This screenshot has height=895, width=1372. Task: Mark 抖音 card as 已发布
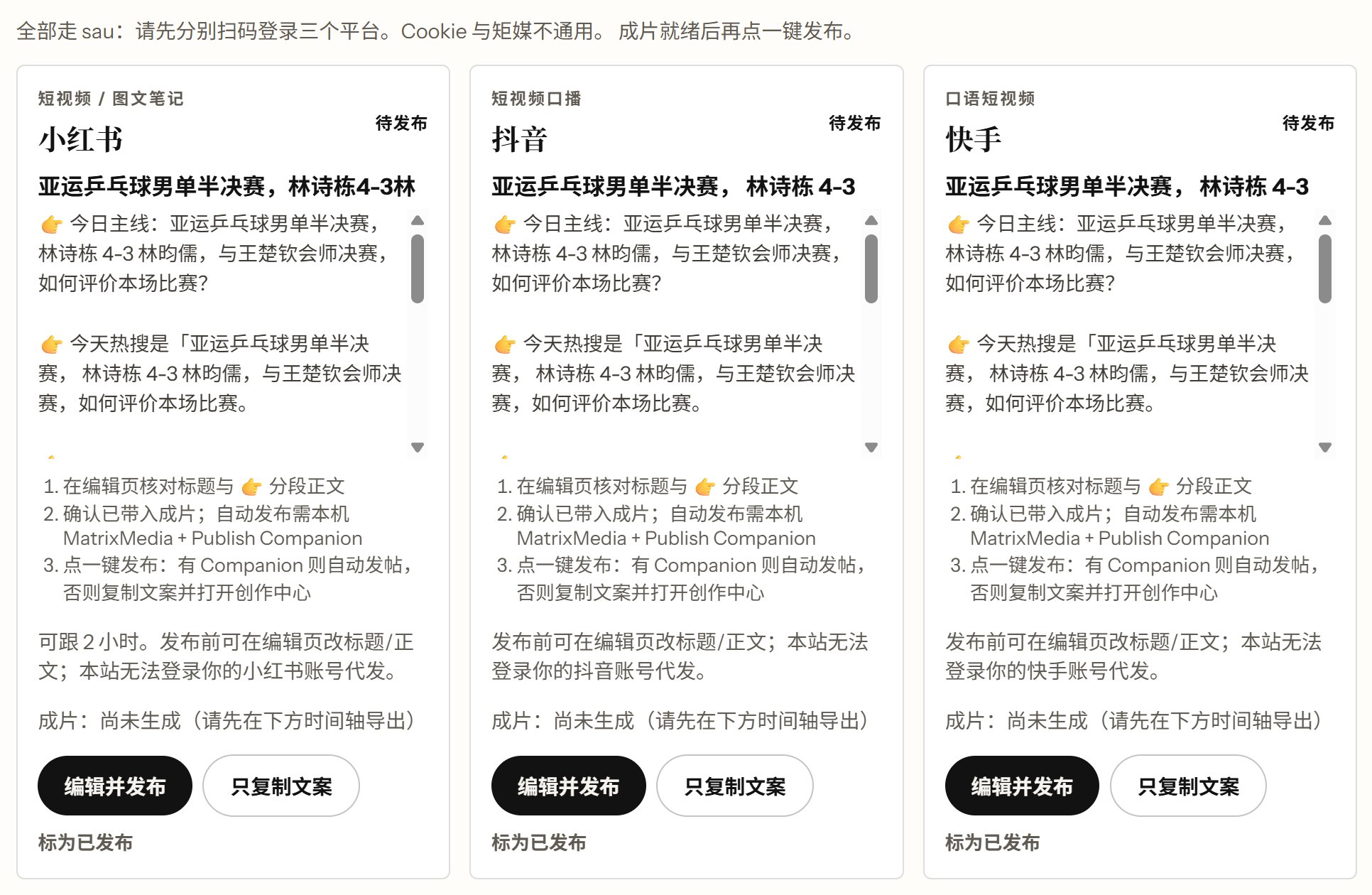click(x=539, y=842)
